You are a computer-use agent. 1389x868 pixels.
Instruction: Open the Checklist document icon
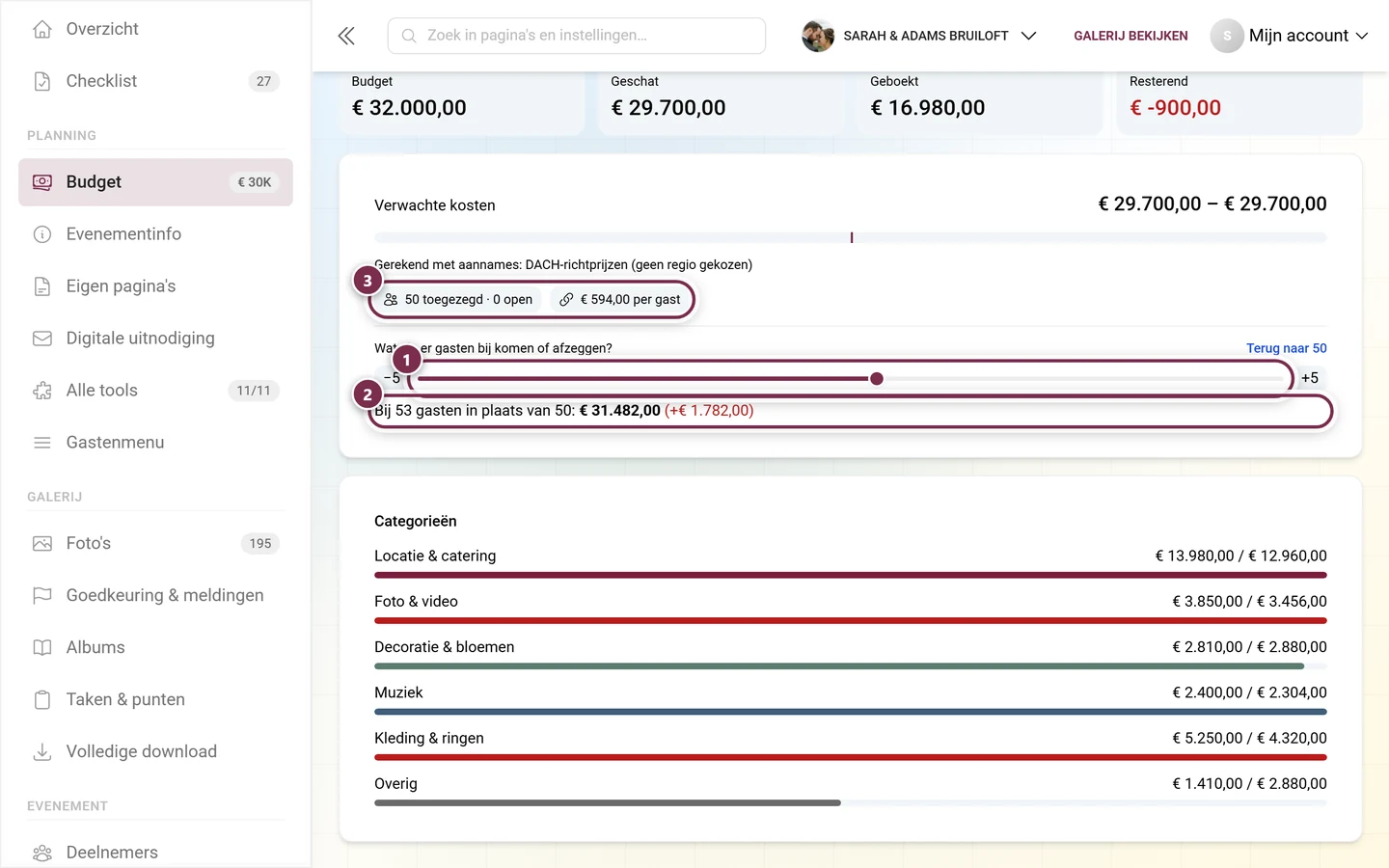(x=42, y=81)
